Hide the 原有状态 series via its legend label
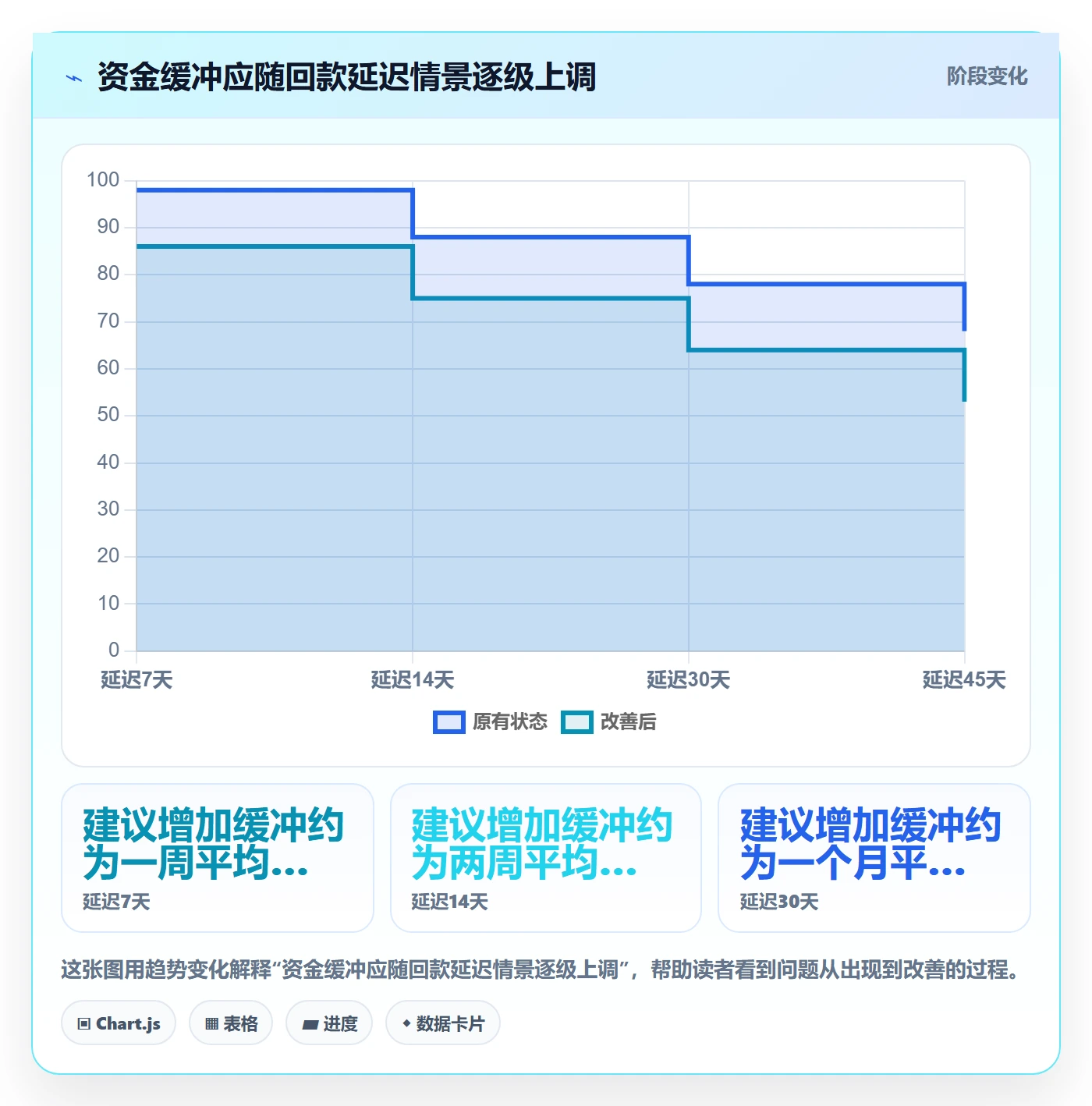Image resolution: width=1092 pixels, height=1106 pixels. pos(510,722)
